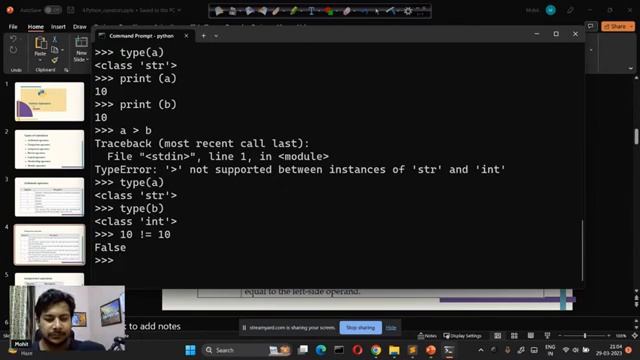Select the text T tool in annotation toolbar
The width and height of the screenshot is (640, 360).
click(311, 11)
